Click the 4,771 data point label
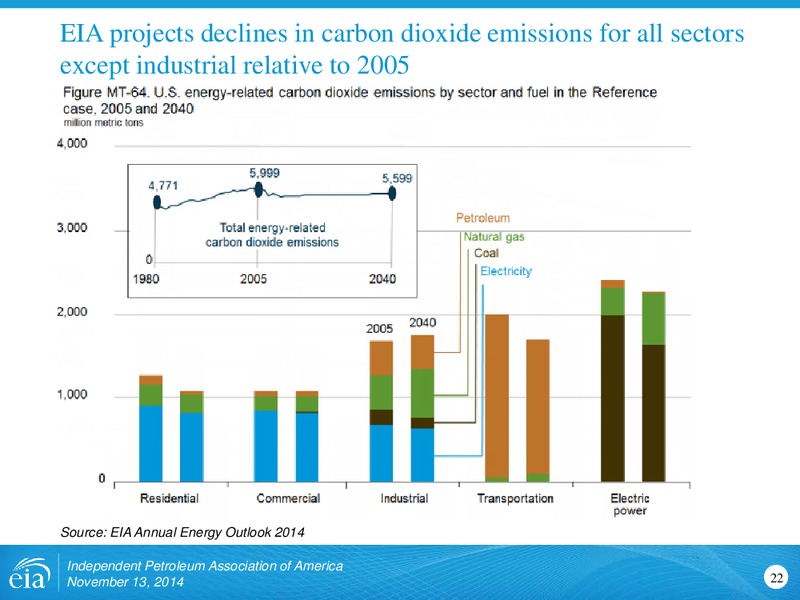Screen dimensions: 800x600 (x=163, y=186)
